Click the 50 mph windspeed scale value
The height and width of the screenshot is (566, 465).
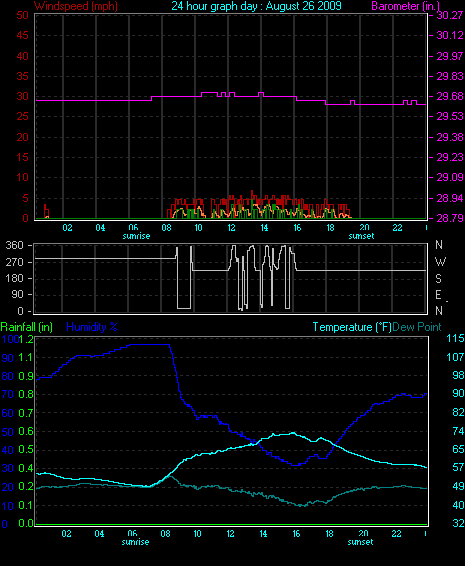(x=23, y=15)
